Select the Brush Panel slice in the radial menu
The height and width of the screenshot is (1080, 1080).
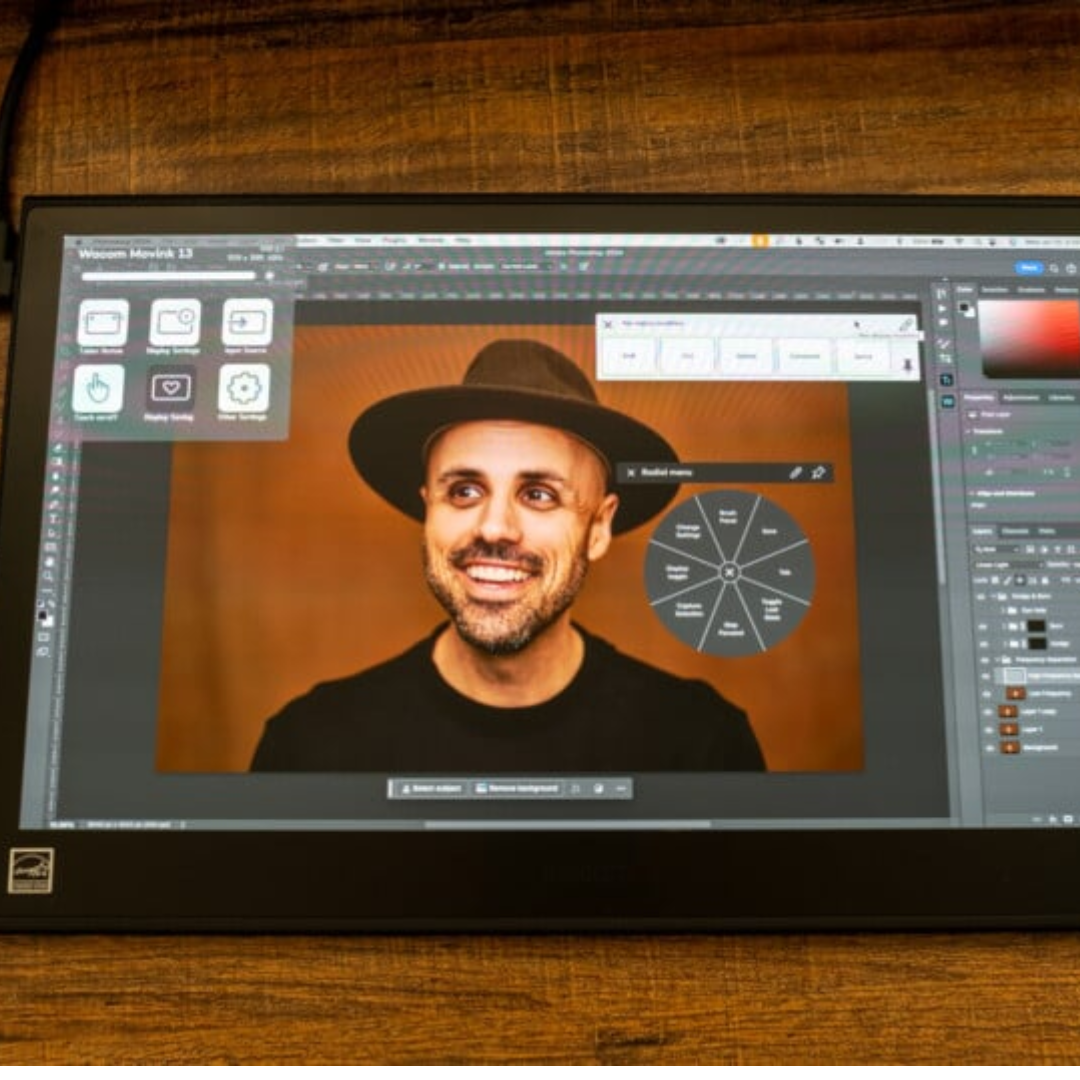728,516
